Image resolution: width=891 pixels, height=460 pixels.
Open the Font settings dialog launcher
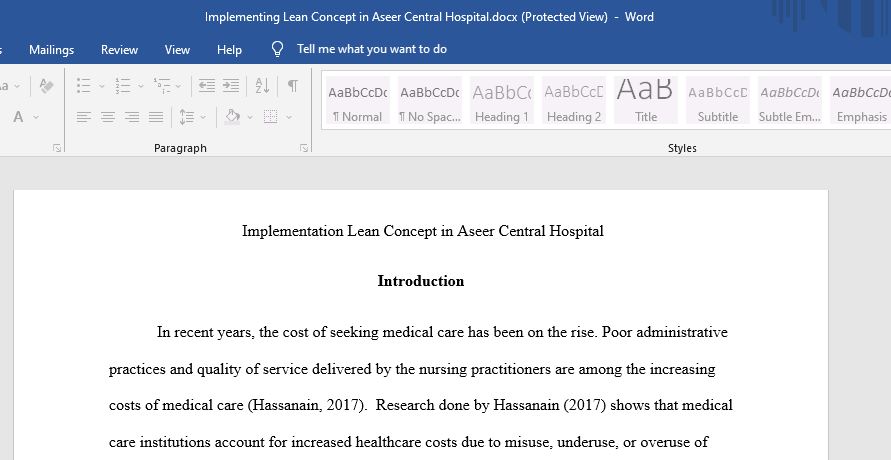tap(57, 148)
